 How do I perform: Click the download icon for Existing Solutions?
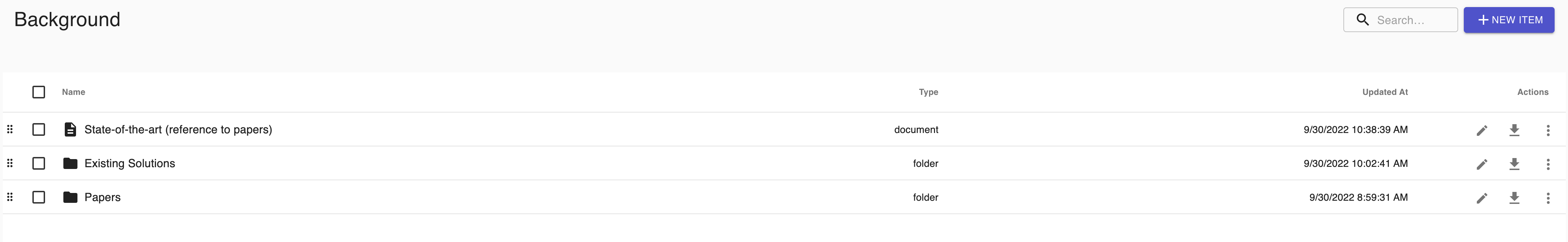click(1515, 163)
